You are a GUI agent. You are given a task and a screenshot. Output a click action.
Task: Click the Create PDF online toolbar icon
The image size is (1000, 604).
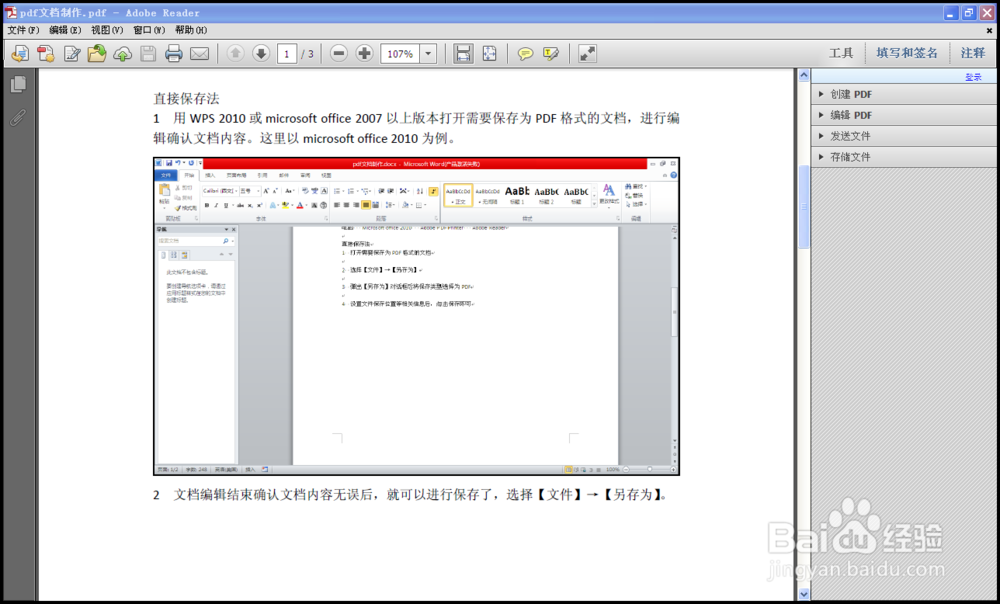point(20,54)
